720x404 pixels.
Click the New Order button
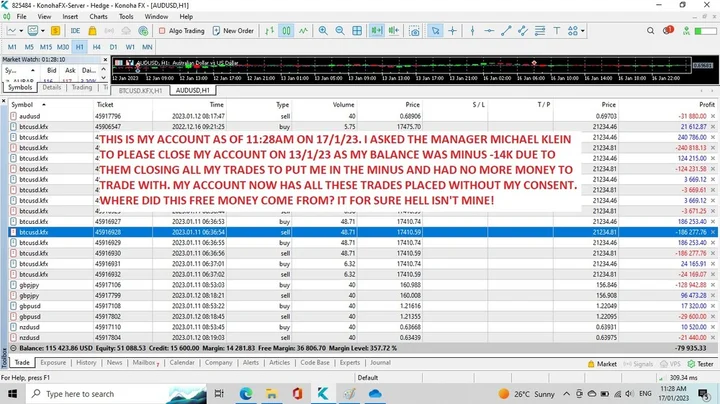233,31
